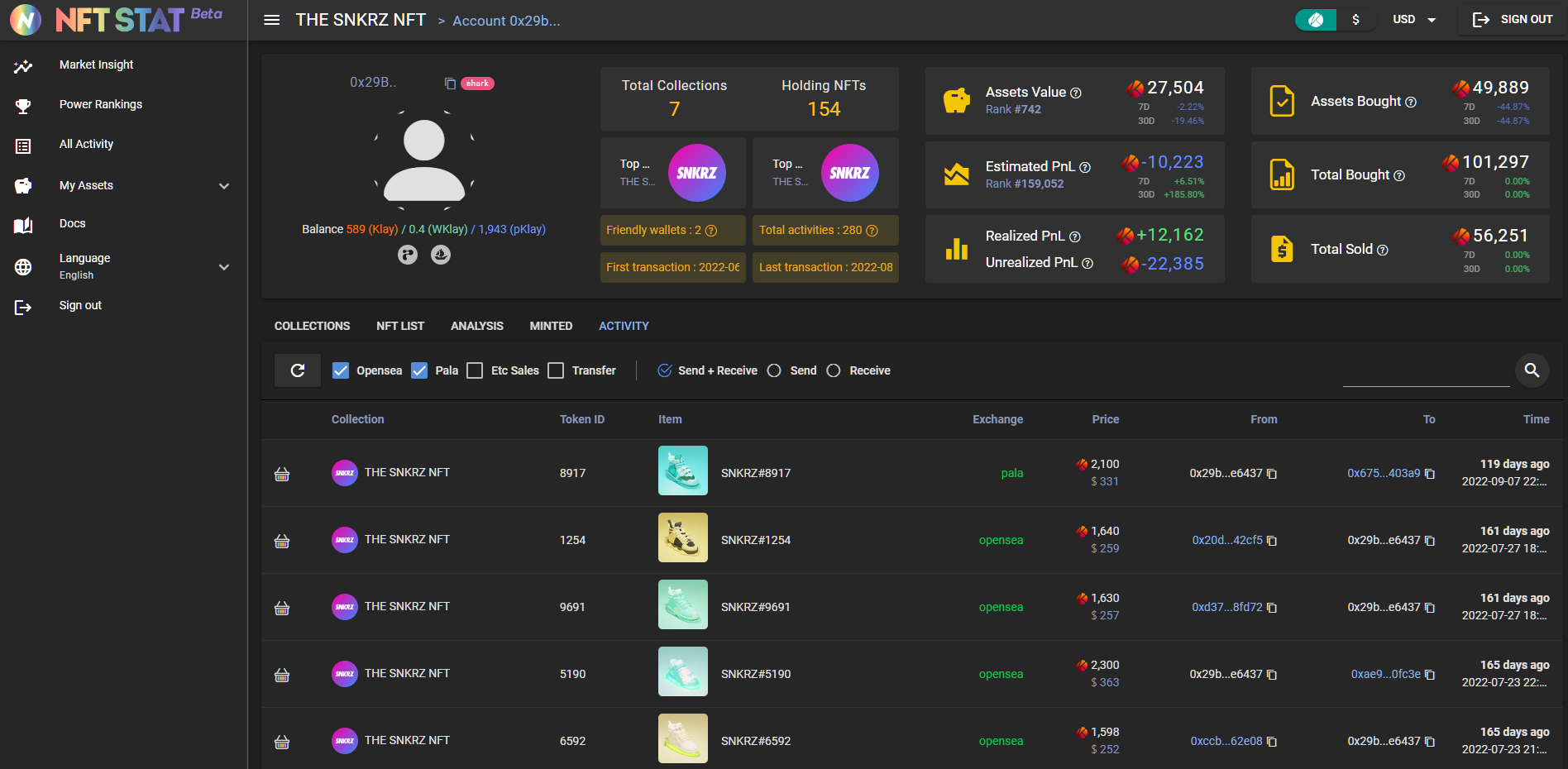Click the Assets Value help icon
Viewport: 1568px width, 769px height.
coord(1076,93)
